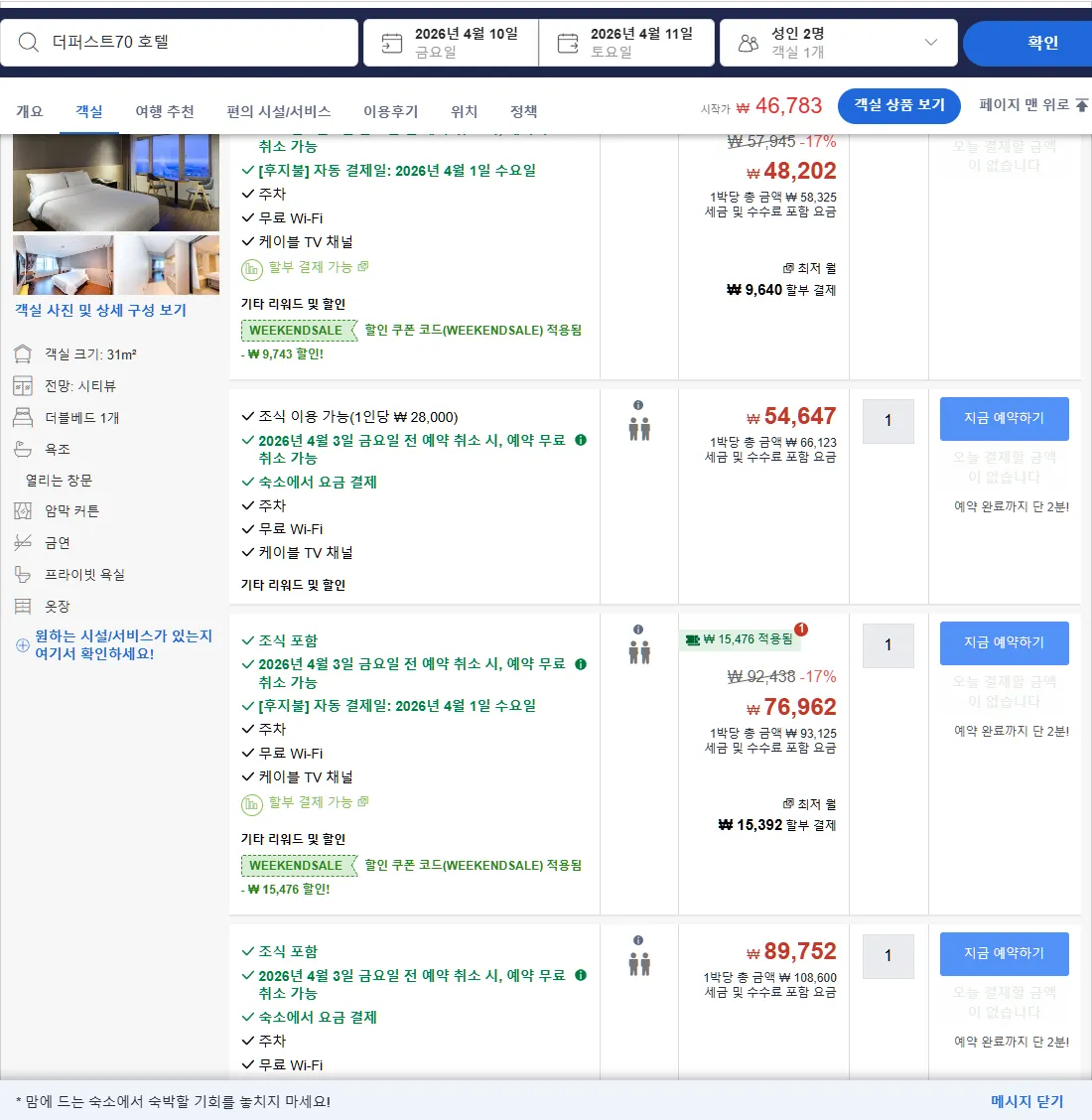
Task: Click the two-guest occupancy icon in the ₩76,962 row
Action: coord(639,653)
